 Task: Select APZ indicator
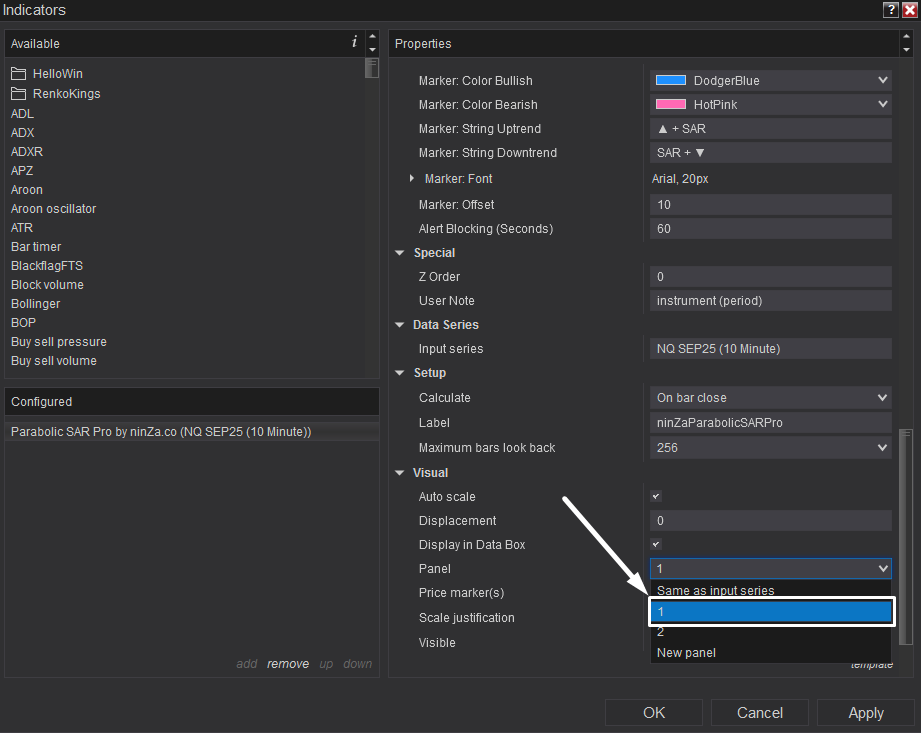22,171
